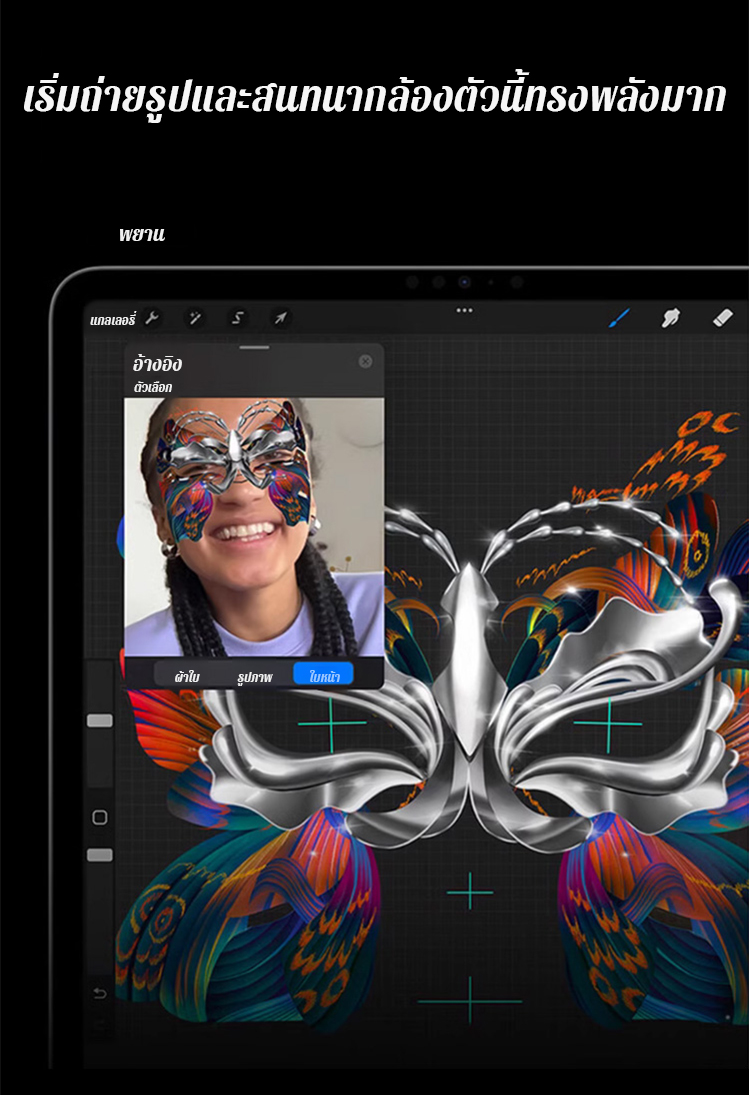The image size is (749, 1095).
Task: Select the ใบหน้า face tab
Action: click(x=323, y=675)
